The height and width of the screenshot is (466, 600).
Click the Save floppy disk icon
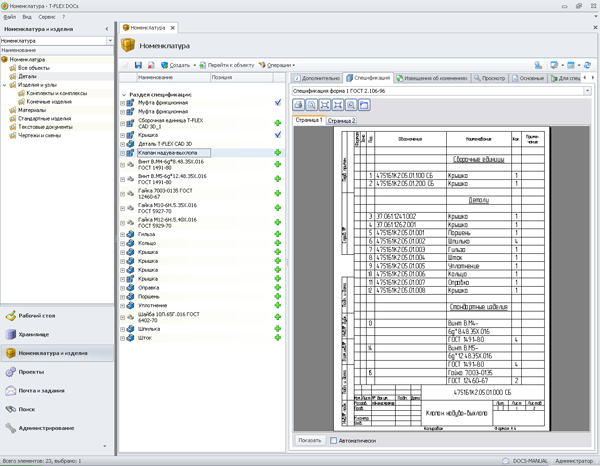pos(139,65)
